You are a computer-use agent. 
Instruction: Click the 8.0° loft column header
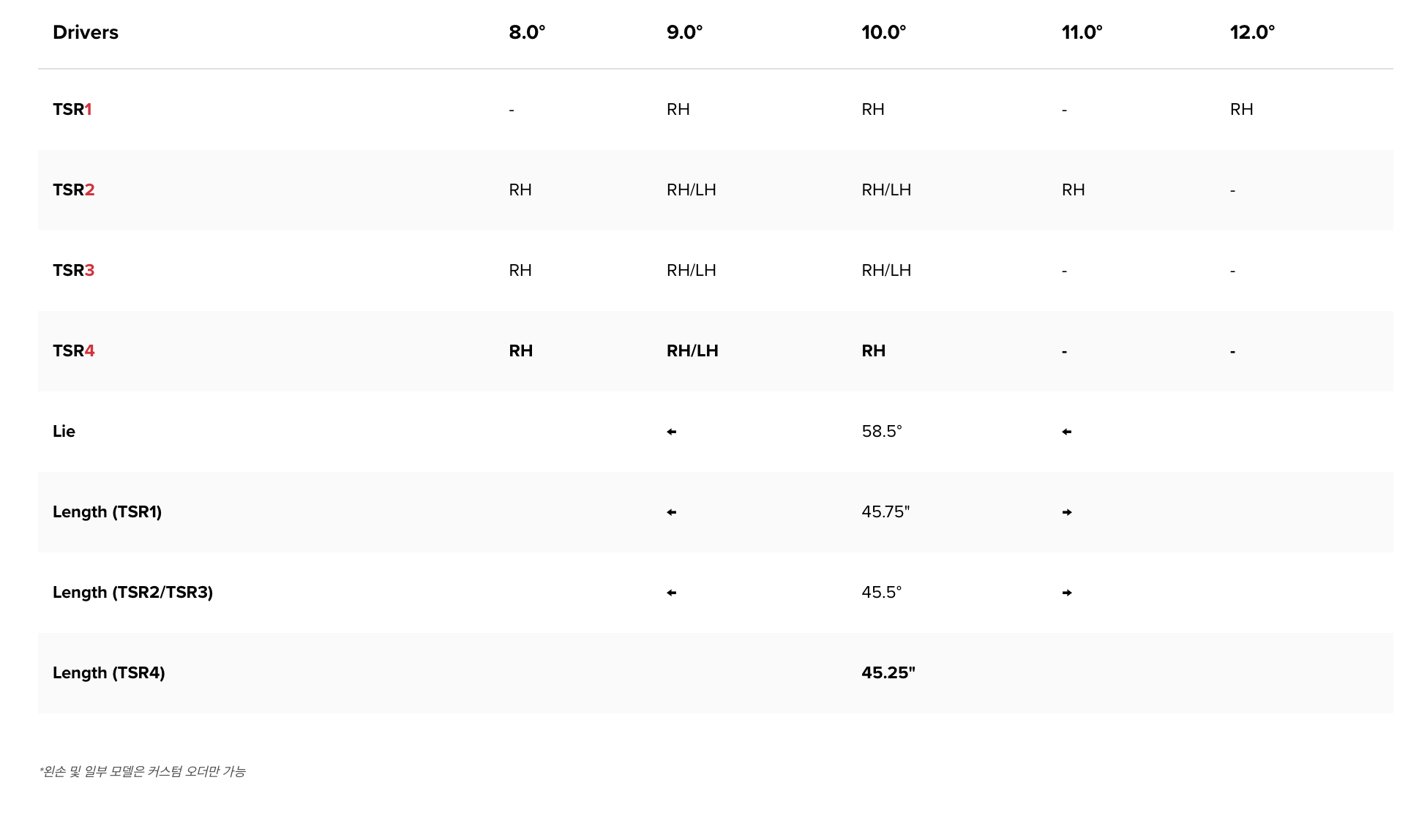[x=527, y=32]
